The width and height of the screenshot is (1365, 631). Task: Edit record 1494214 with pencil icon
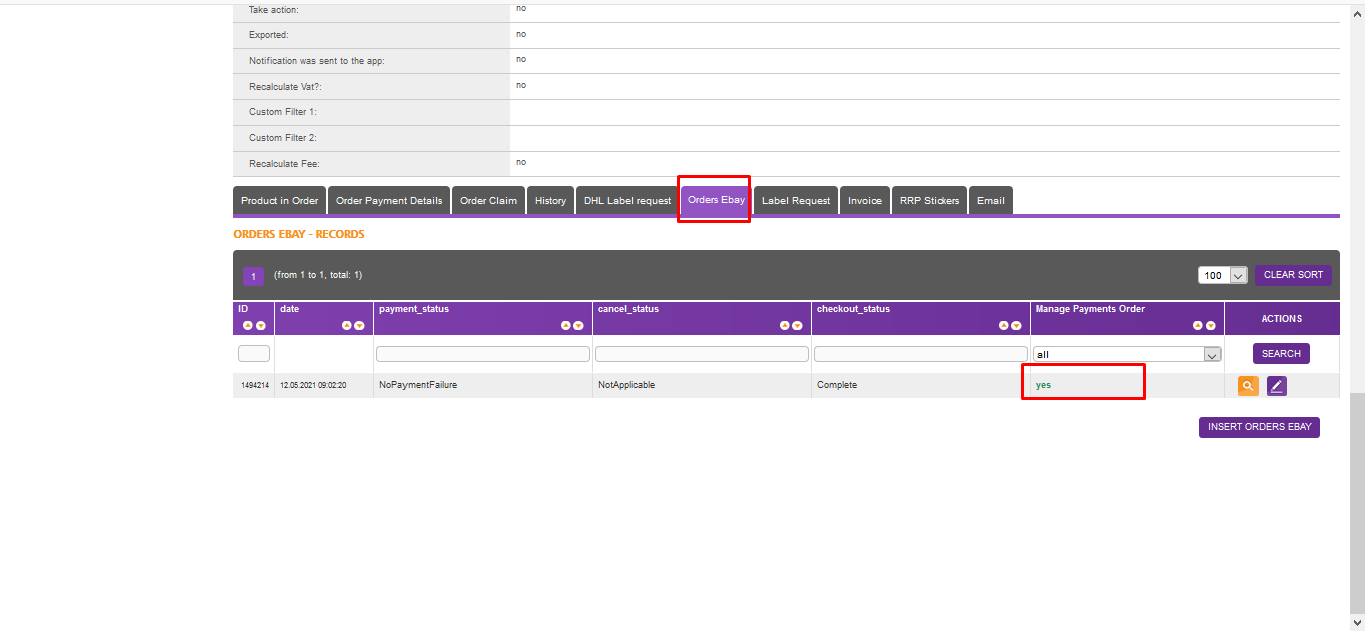coord(1277,386)
